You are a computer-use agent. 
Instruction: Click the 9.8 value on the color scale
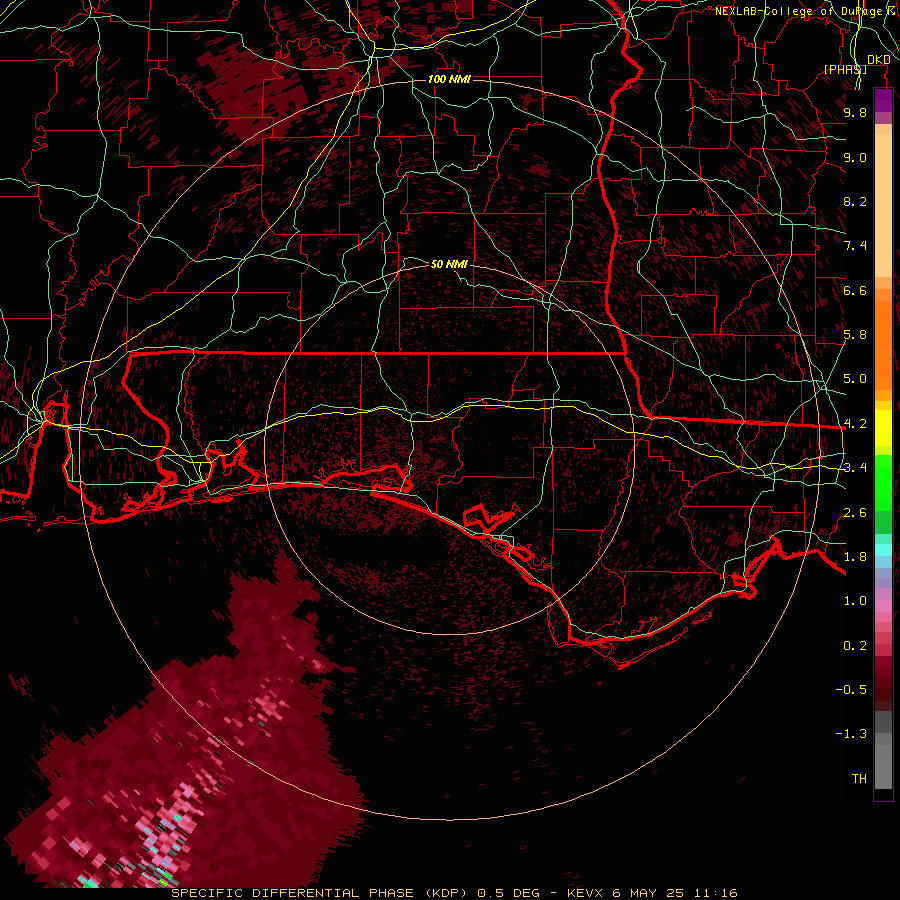pyautogui.click(x=855, y=112)
